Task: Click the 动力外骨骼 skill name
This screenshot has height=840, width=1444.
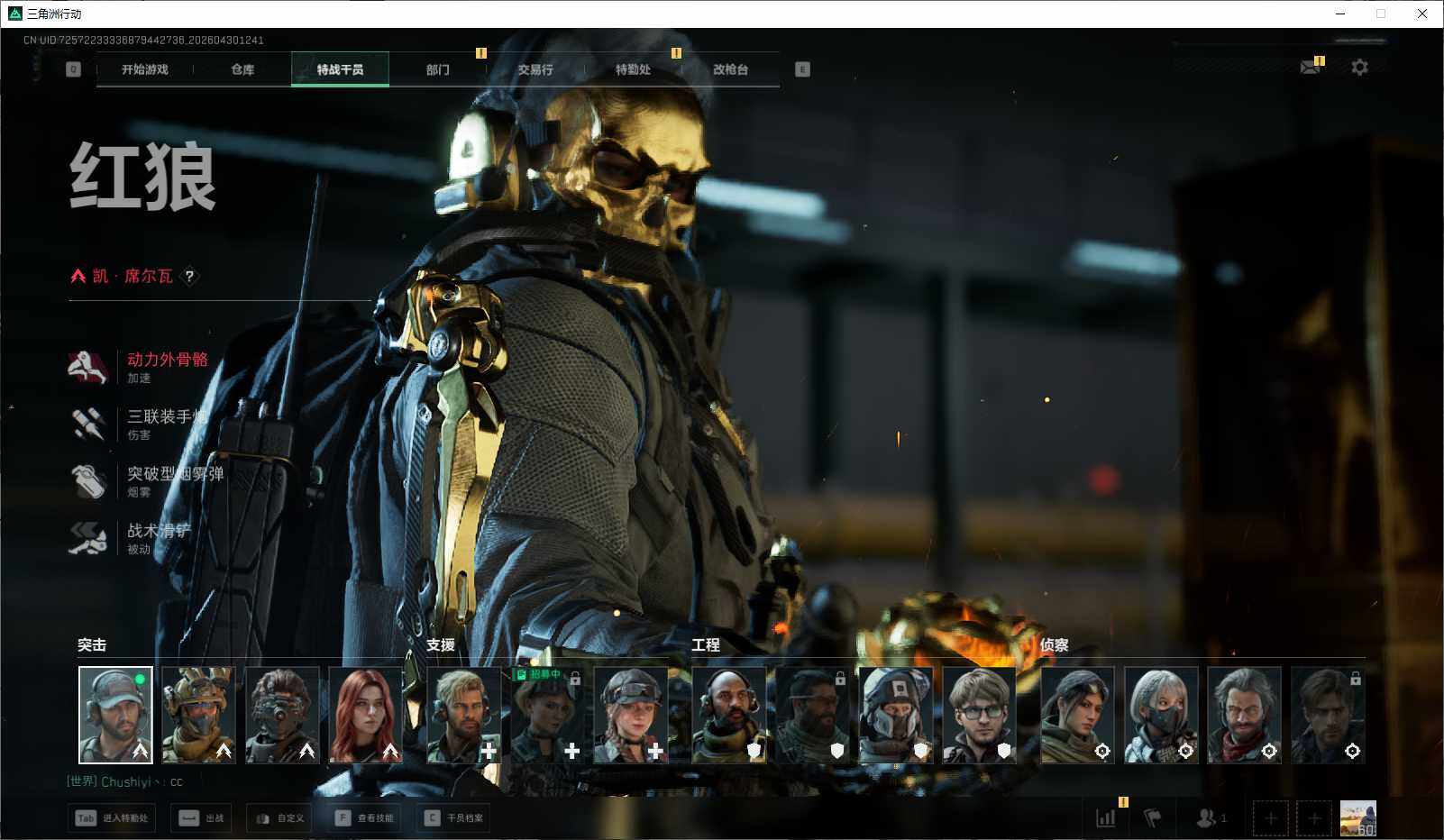Action: click(x=168, y=359)
